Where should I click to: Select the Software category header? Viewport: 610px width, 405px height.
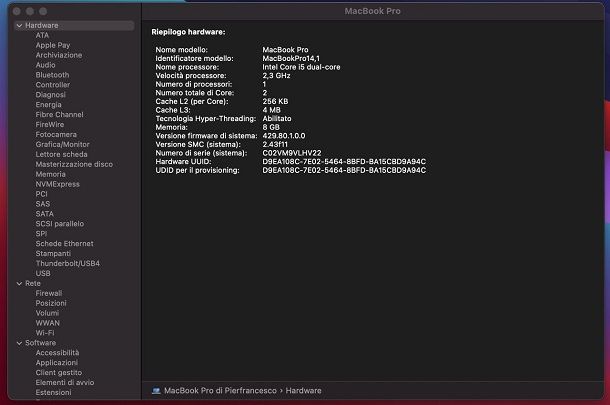click(40, 343)
